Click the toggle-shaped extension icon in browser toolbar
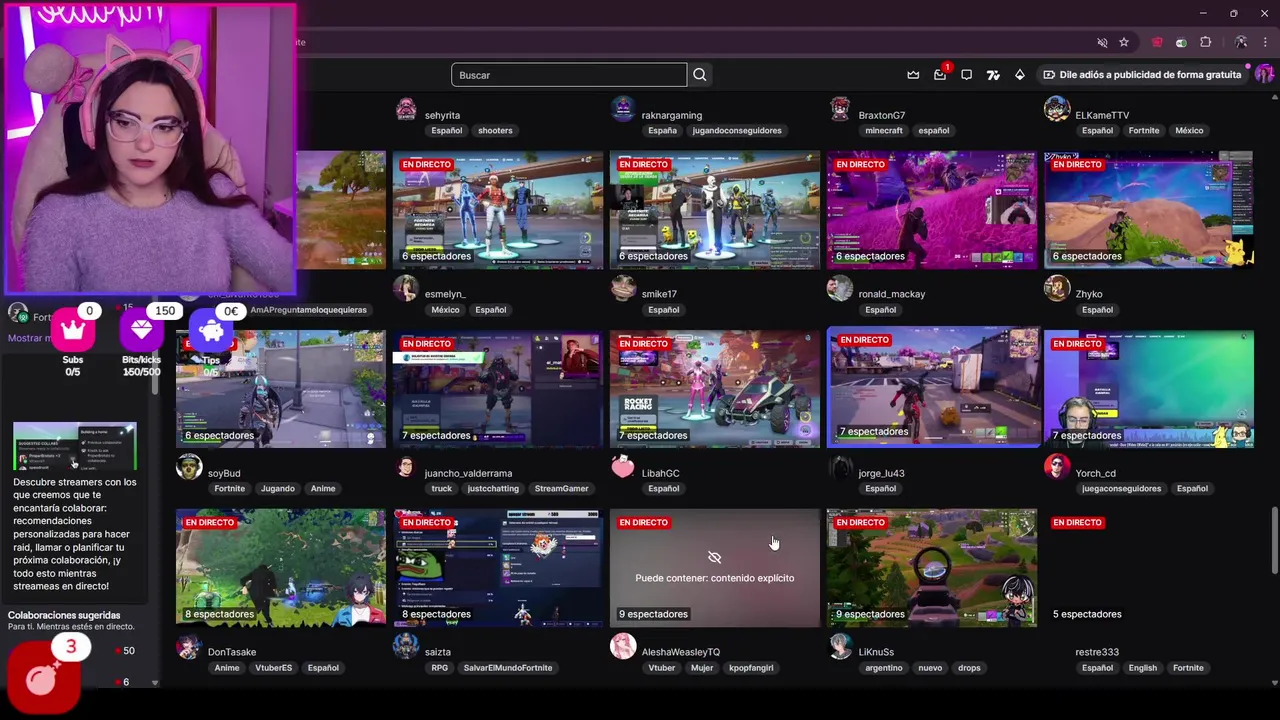1280x720 pixels. [1181, 42]
